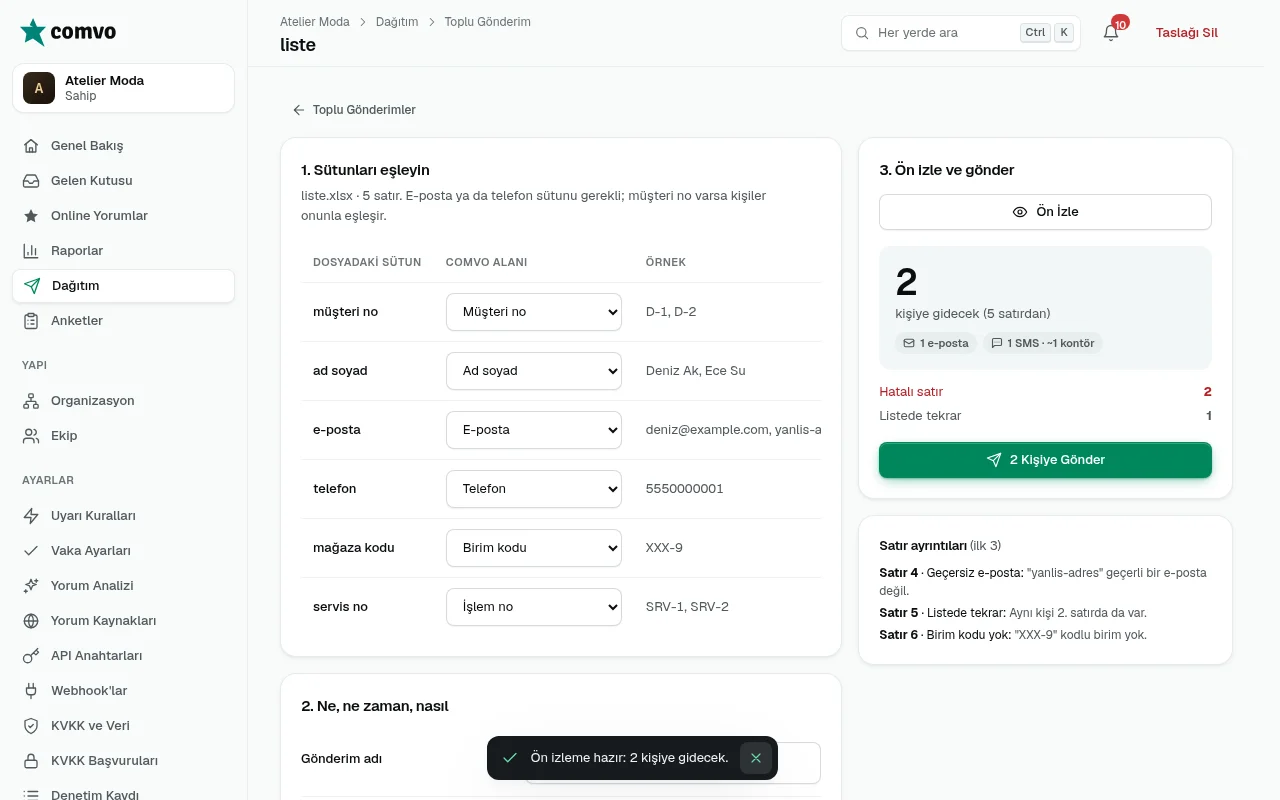Click the KVKK ve Veri shield icon
Image resolution: width=1280 pixels, height=800 pixels.
tap(31, 726)
